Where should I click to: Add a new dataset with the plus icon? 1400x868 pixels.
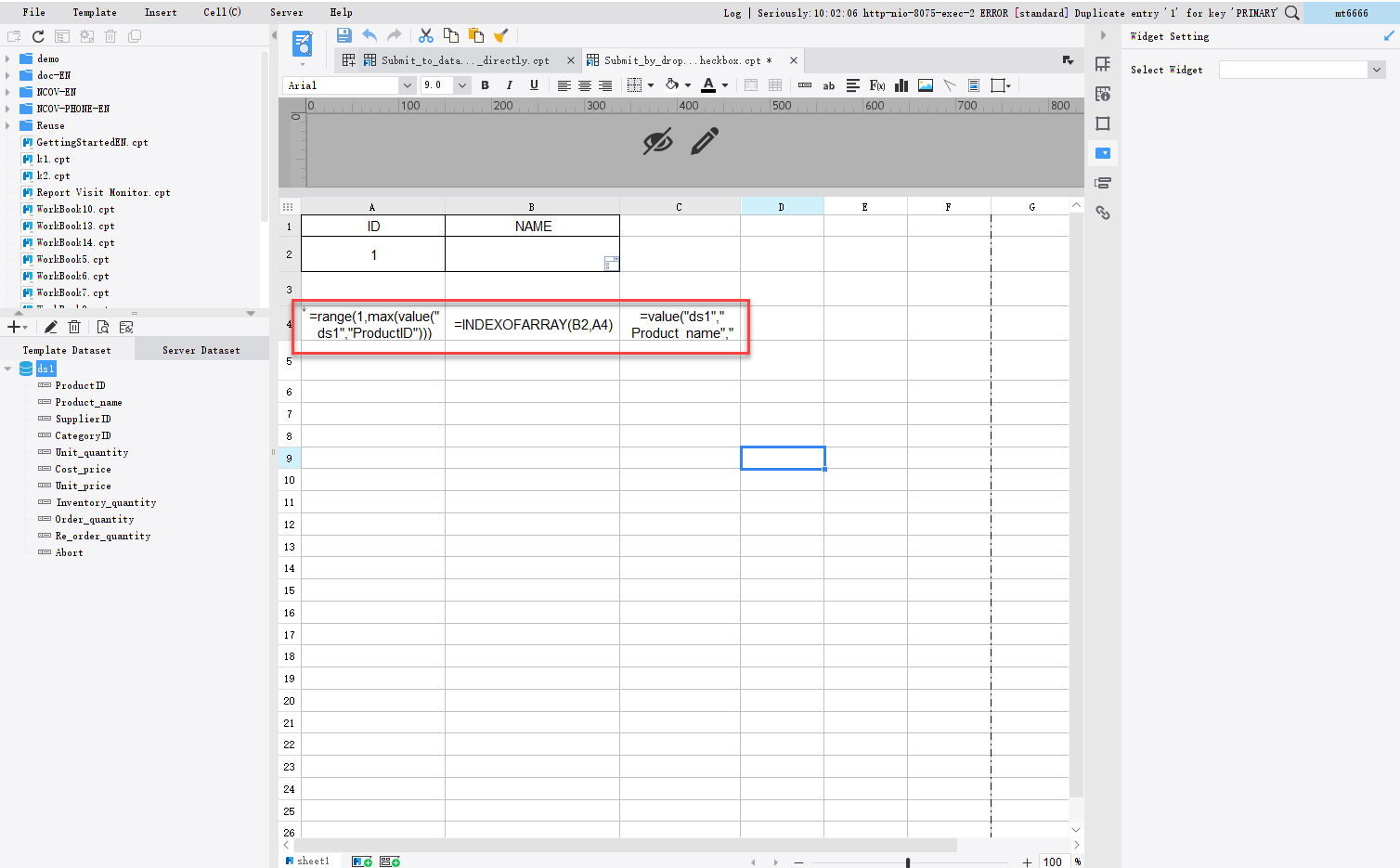16,326
